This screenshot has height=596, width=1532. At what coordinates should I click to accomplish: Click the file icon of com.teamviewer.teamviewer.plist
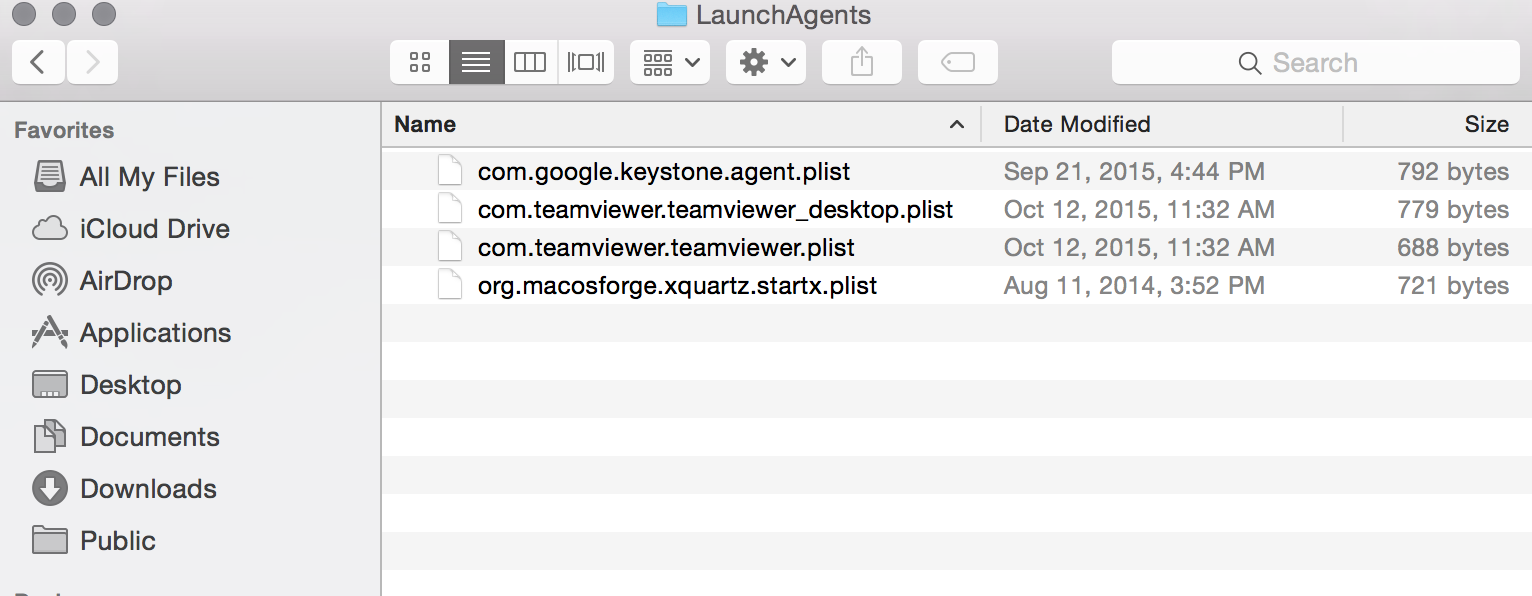pyautogui.click(x=451, y=247)
